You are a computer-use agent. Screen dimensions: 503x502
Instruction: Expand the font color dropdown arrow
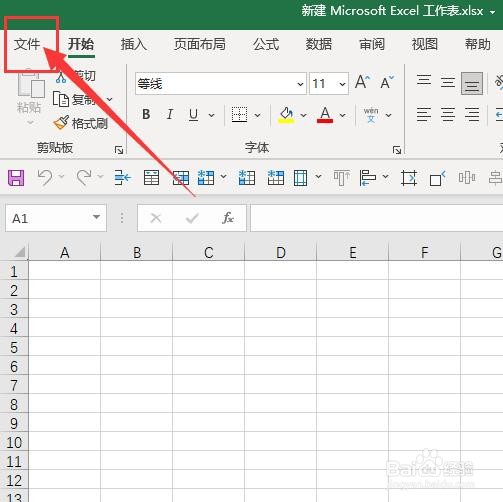point(343,115)
